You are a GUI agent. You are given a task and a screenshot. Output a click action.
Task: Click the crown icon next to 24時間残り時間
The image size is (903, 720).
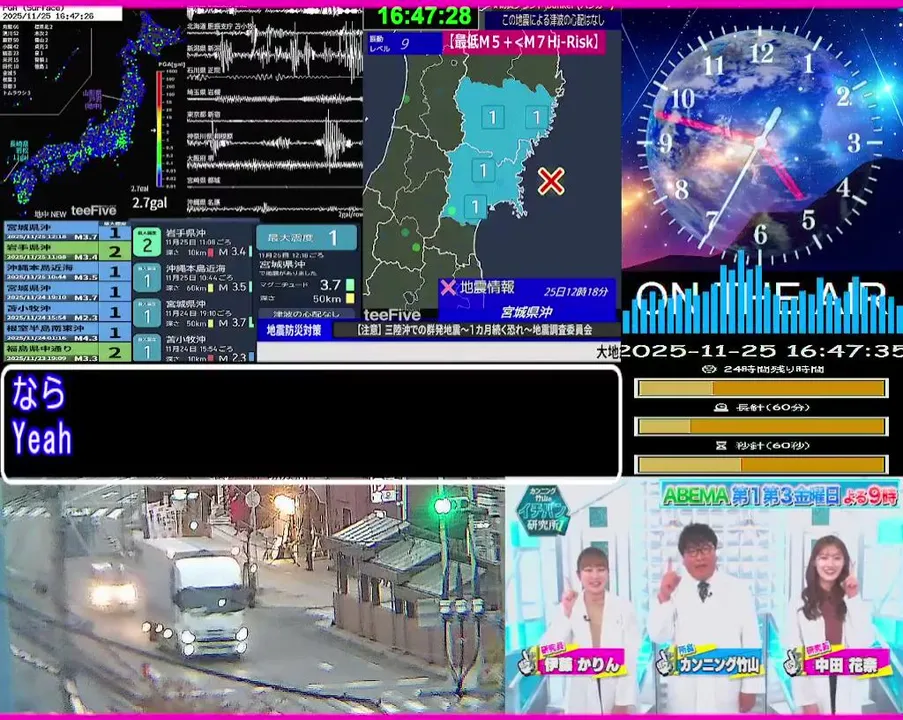tap(710, 369)
